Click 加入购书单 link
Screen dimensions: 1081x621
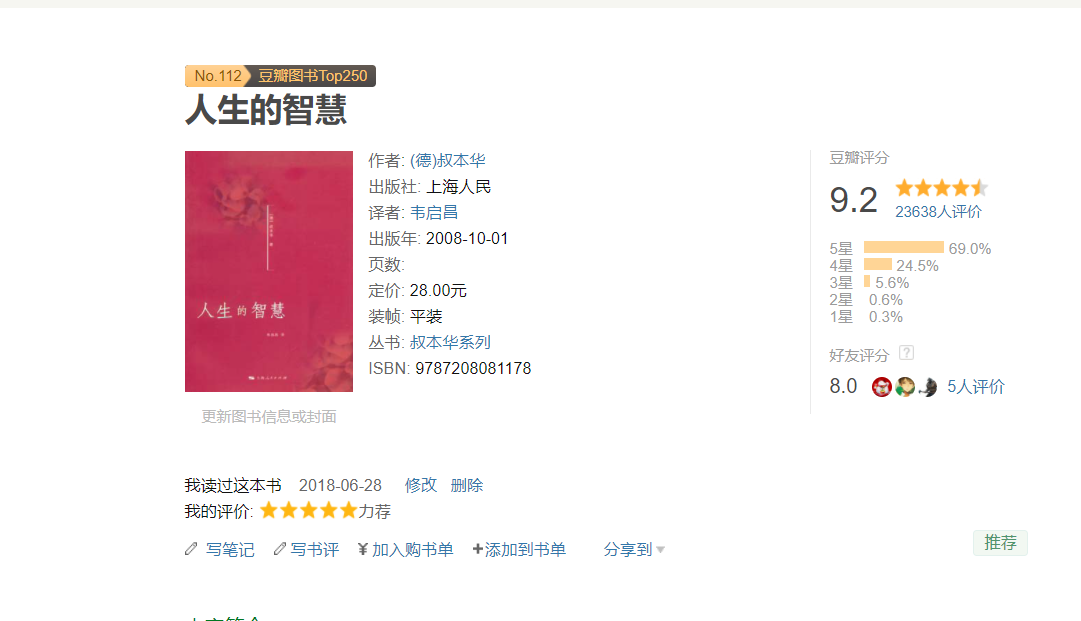413,549
